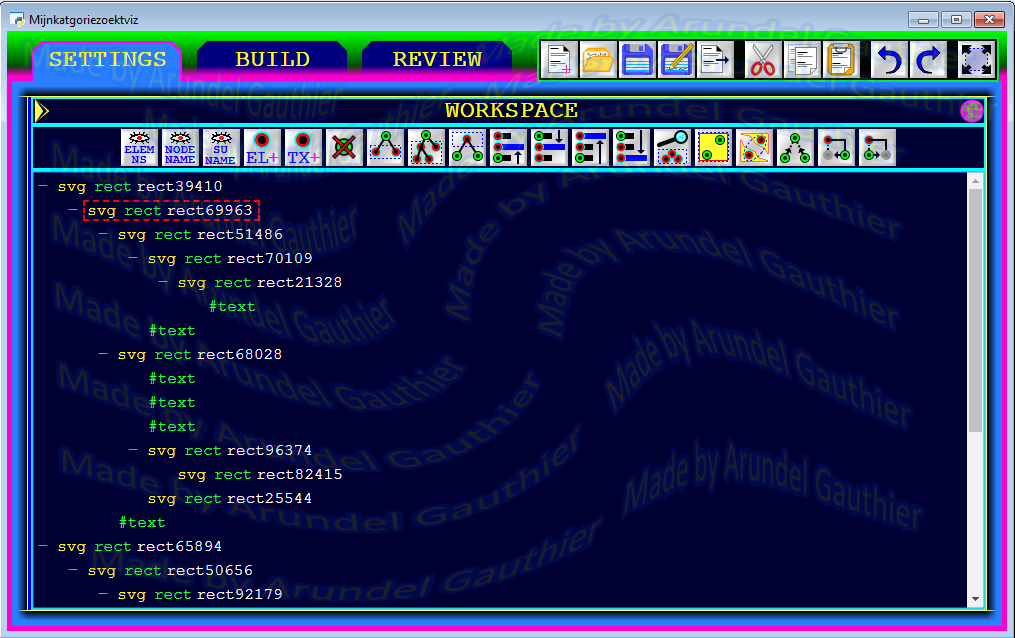Screen dimensions: 1015x638
Task: Toggle NODE NAME eye visibility
Action: pos(180,148)
